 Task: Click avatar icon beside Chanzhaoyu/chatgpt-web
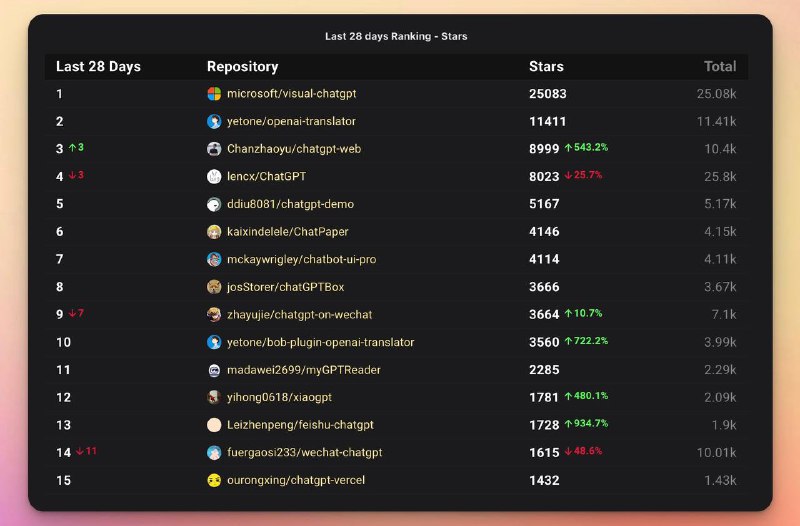tap(214, 149)
